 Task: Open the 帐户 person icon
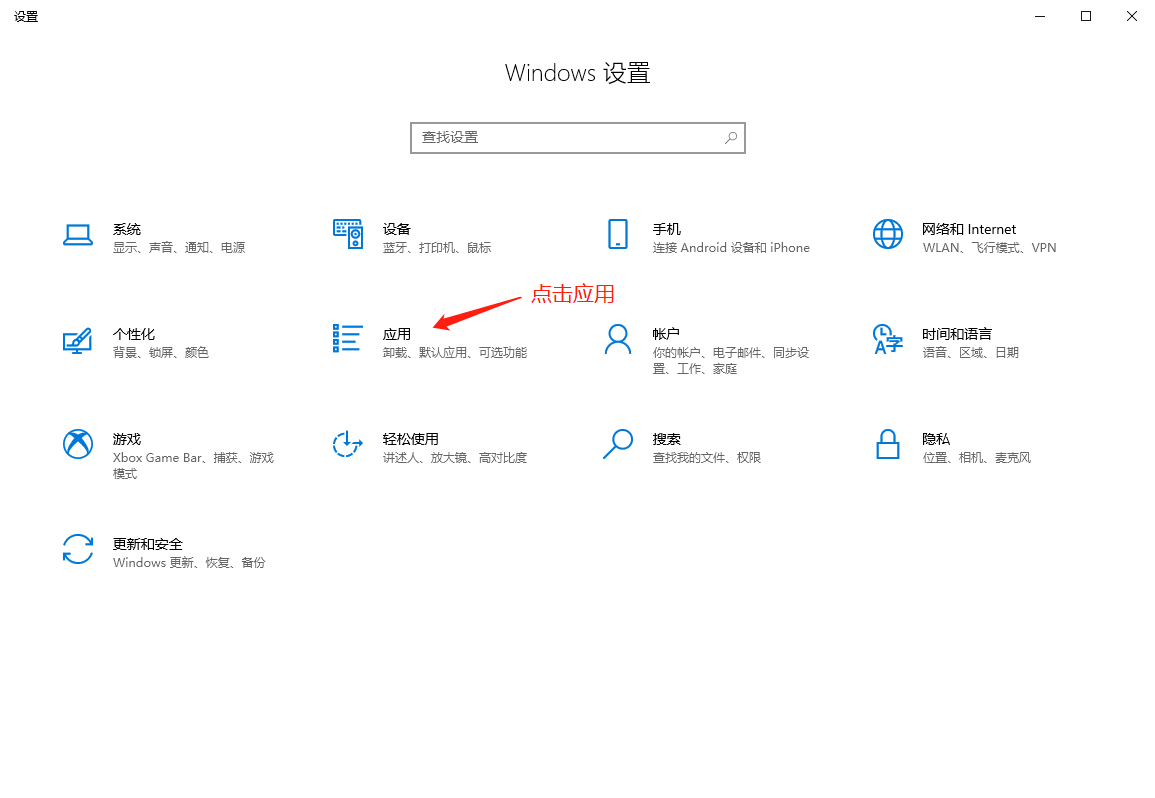point(618,340)
